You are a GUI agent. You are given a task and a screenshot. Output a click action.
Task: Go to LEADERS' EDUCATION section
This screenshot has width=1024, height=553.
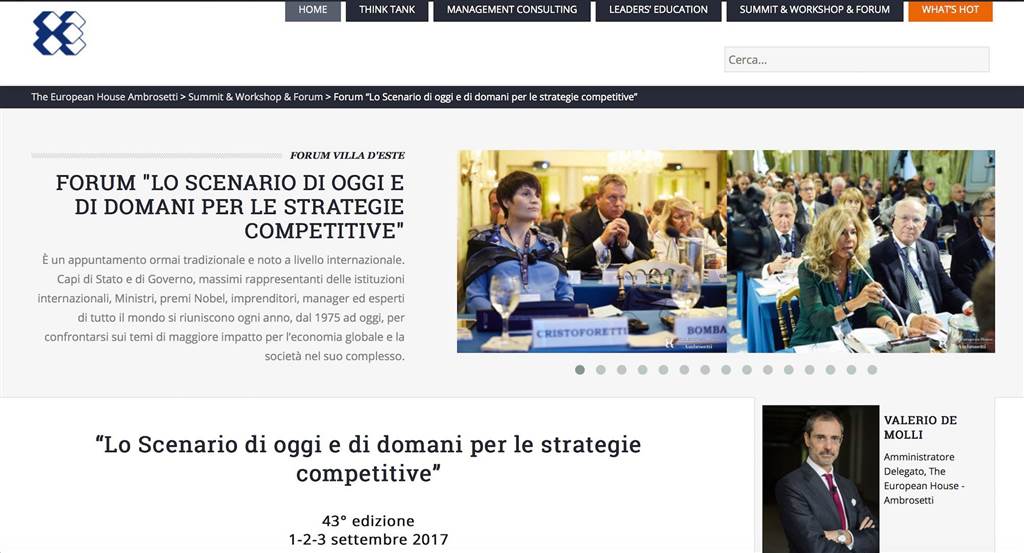[x=658, y=10]
